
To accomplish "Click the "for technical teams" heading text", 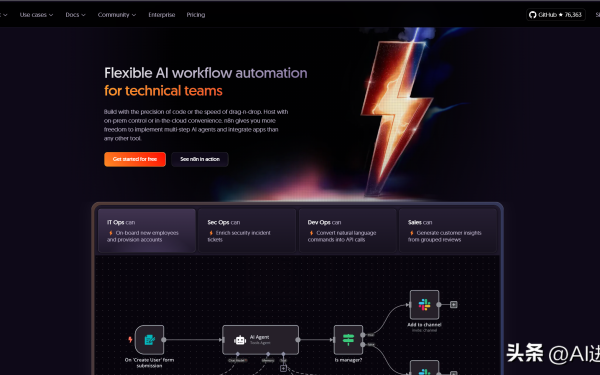I will coord(163,91).
